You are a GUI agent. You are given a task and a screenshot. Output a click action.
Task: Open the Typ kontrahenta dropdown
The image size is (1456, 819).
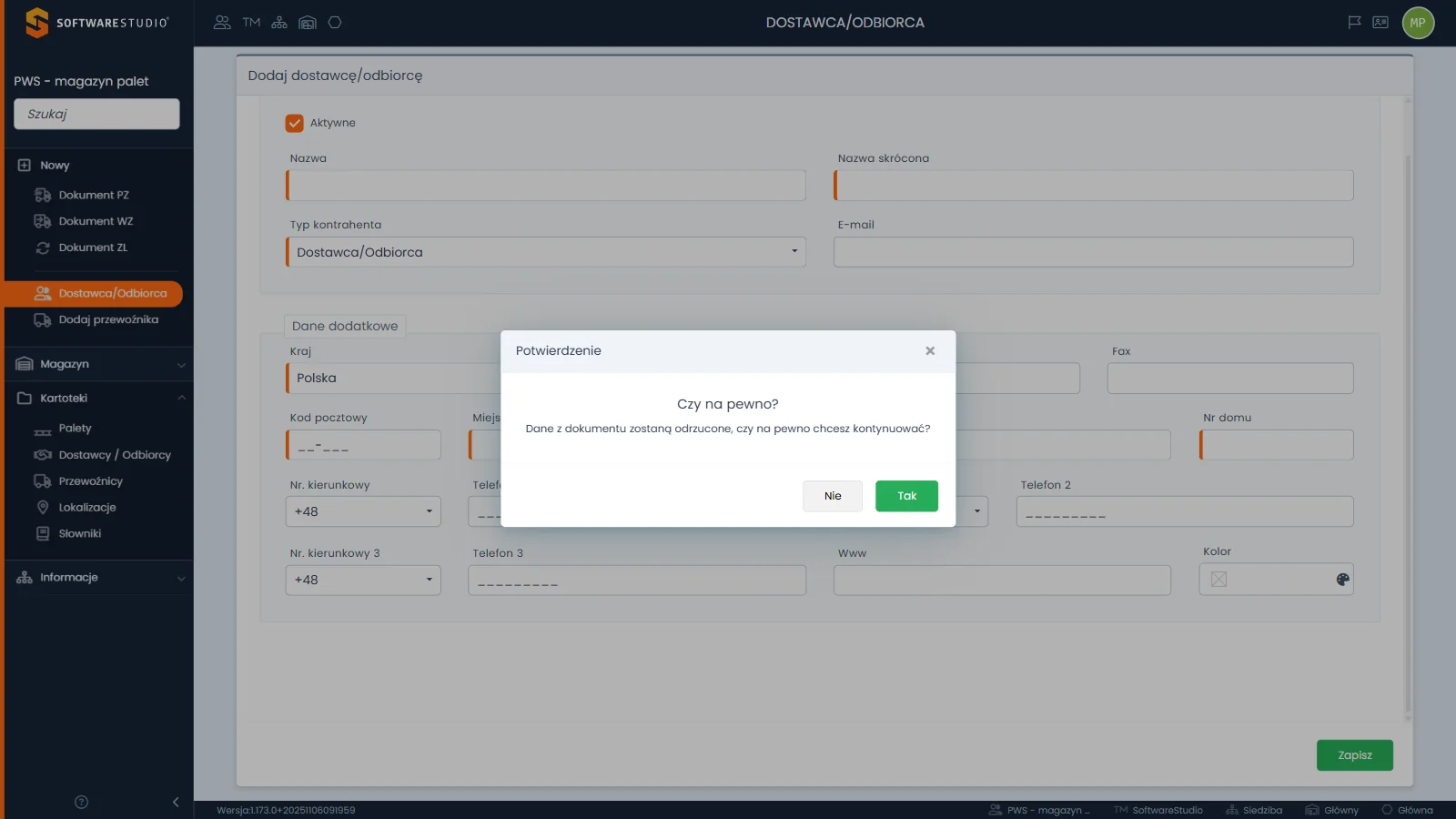(x=546, y=252)
